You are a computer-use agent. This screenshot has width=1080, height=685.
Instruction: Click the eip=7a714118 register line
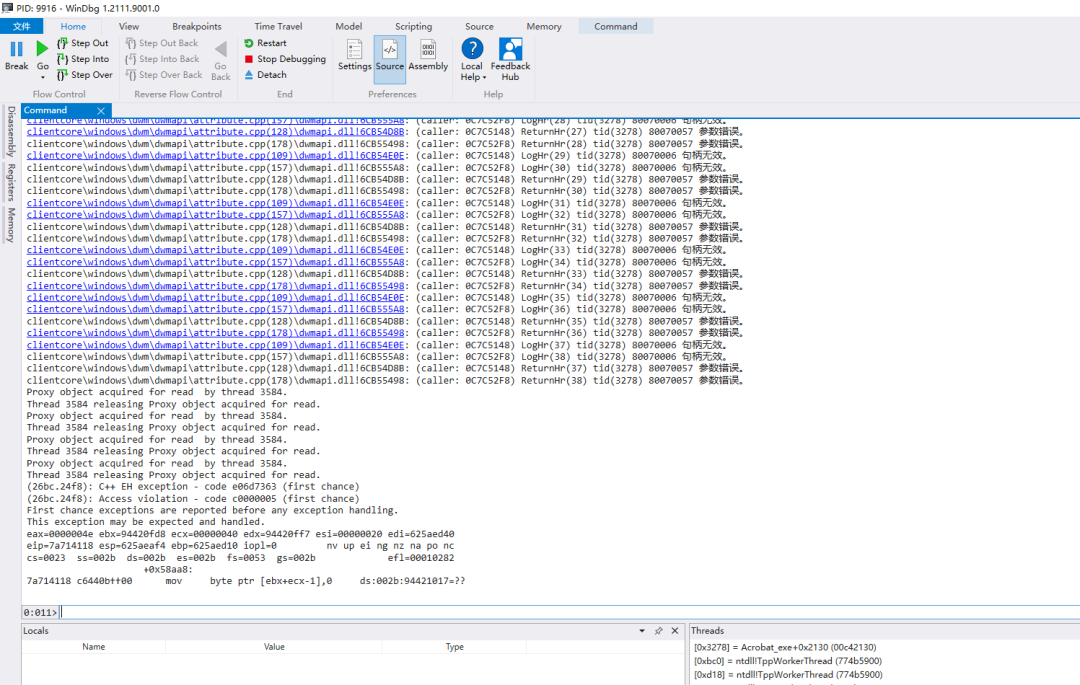tap(240, 546)
